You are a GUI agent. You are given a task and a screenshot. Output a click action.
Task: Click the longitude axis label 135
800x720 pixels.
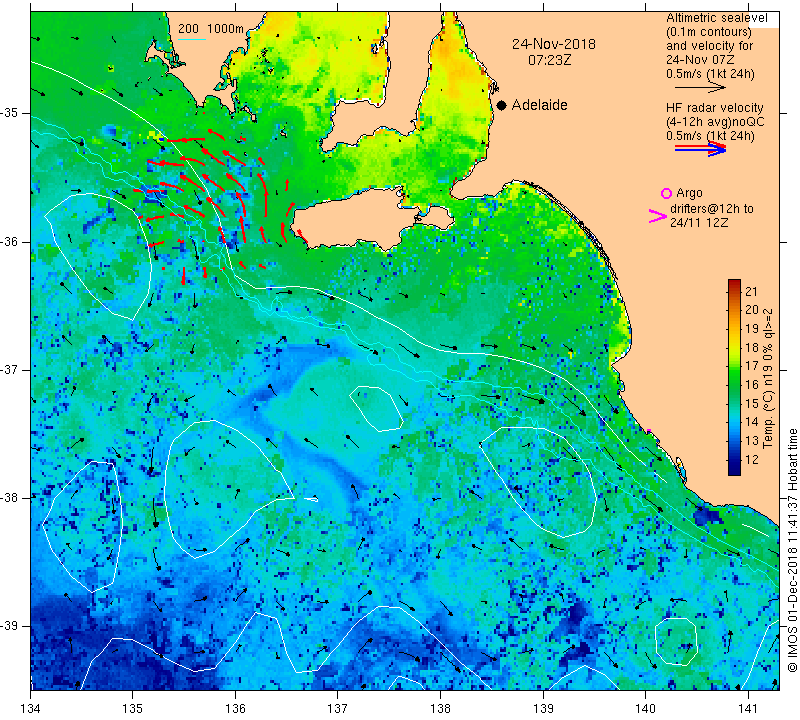[x=133, y=708]
